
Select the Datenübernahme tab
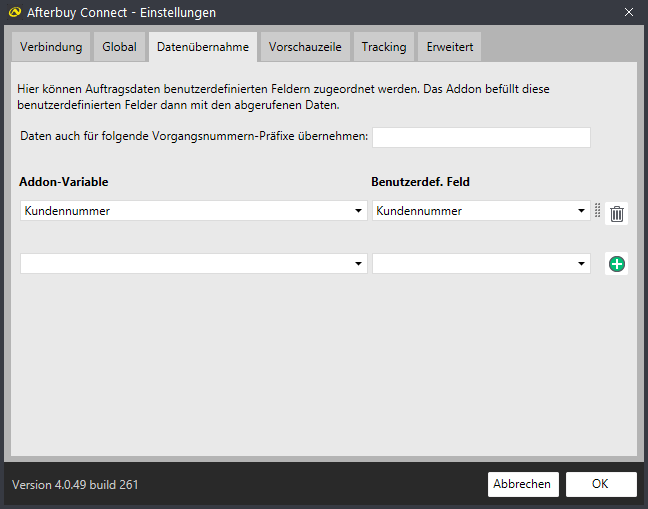click(x=203, y=47)
